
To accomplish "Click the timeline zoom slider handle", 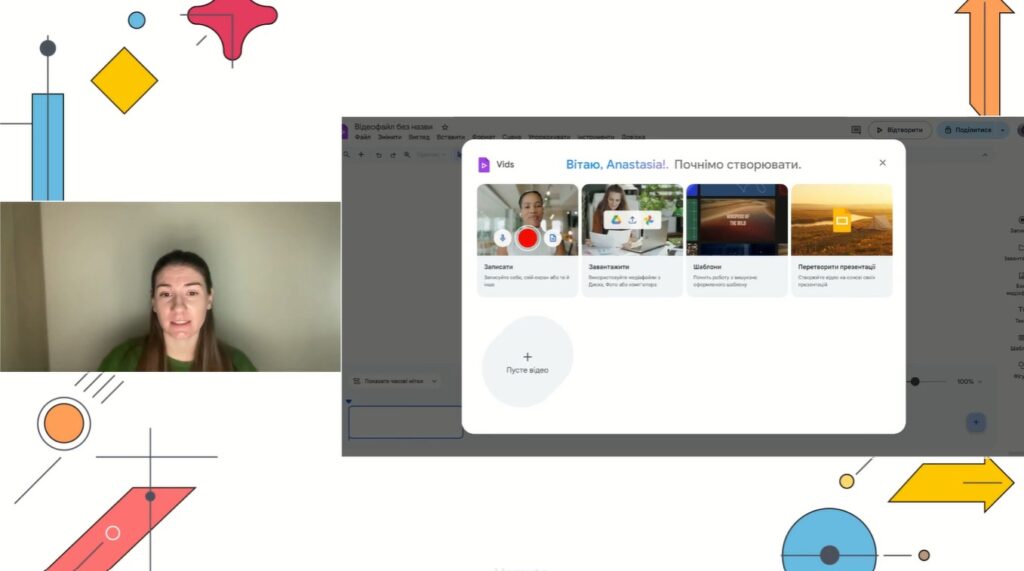I will tap(914, 381).
